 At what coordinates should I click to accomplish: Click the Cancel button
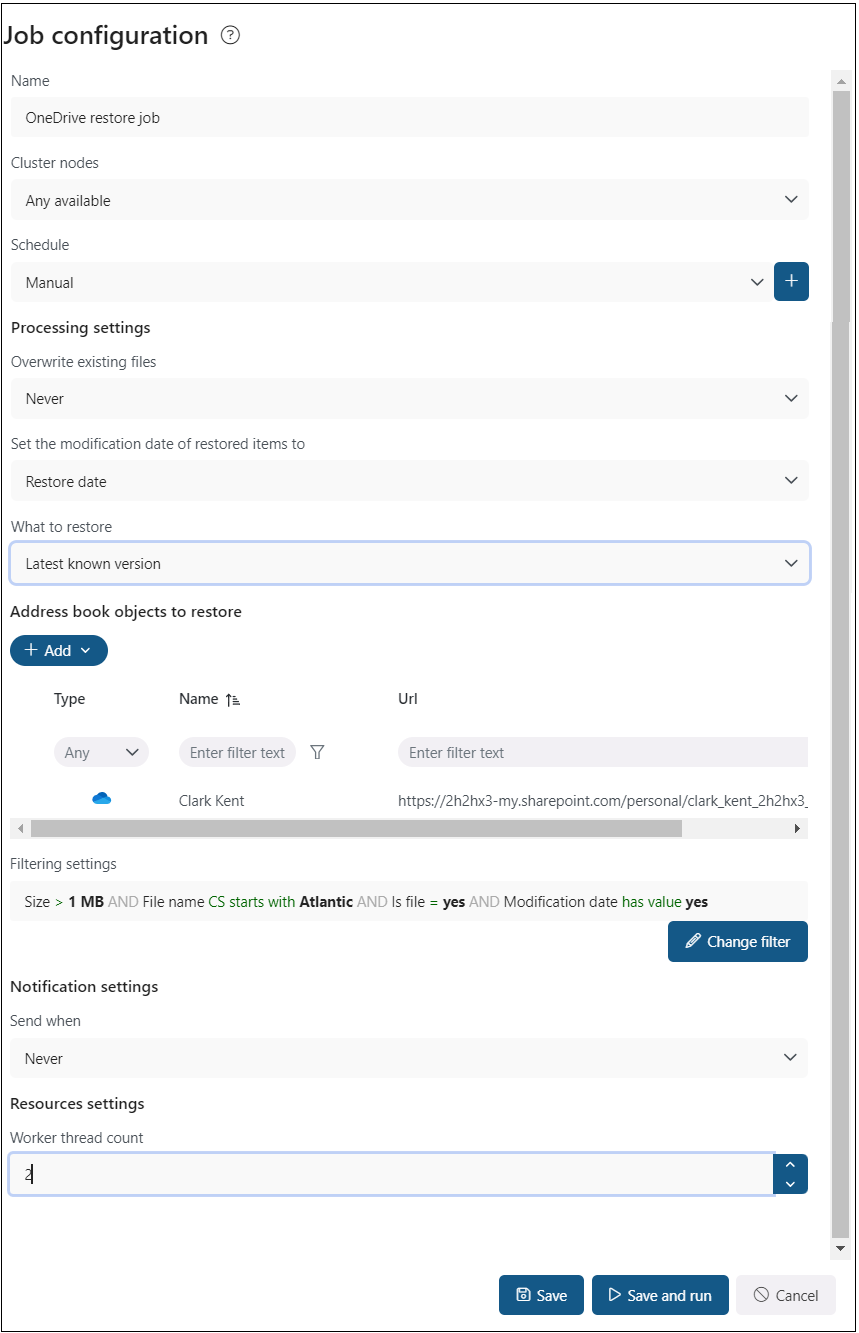(785, 1295)
